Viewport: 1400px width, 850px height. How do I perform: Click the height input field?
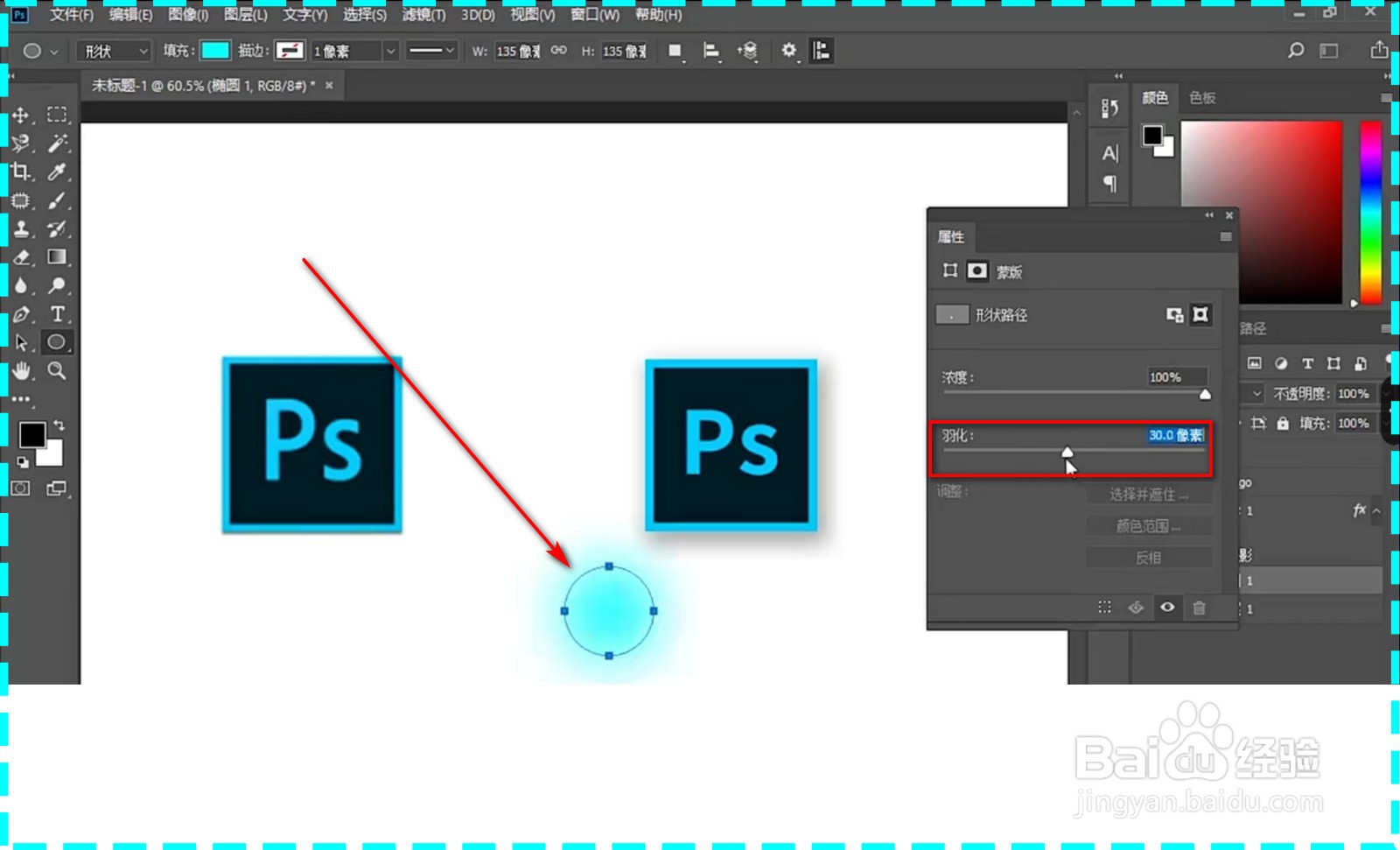click(624, 51)
